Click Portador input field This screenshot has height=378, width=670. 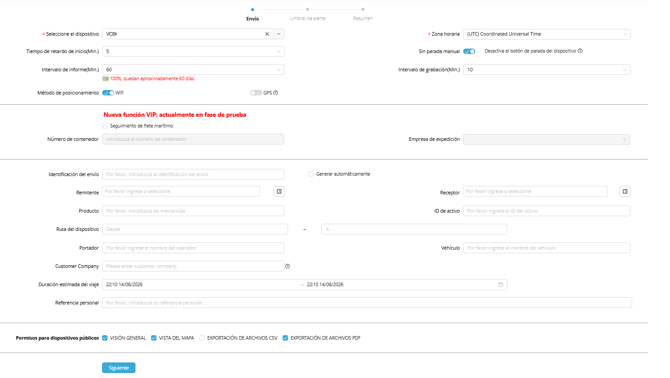point(193,248)
